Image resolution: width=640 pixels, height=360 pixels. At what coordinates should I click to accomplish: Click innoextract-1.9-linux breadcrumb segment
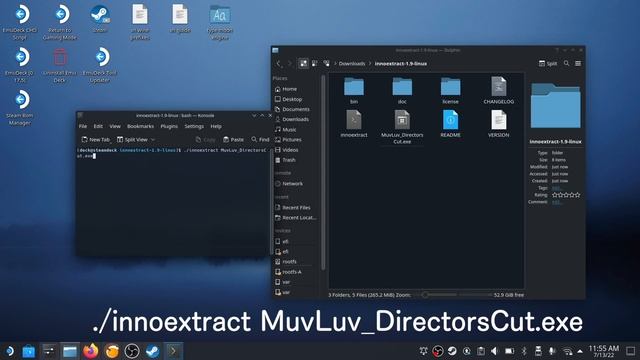tap(401, 64)
